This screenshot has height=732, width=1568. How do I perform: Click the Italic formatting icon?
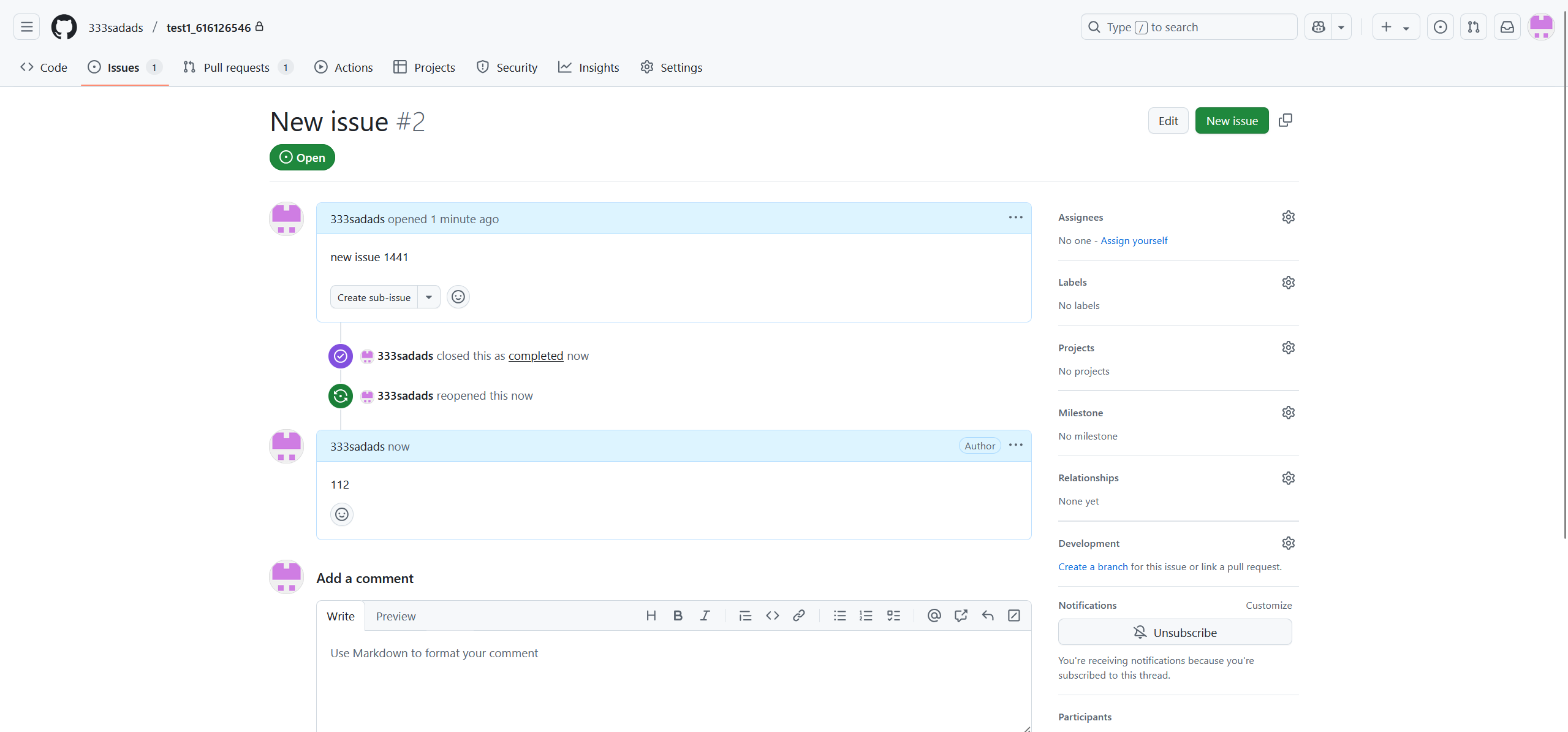pos(705,616)
